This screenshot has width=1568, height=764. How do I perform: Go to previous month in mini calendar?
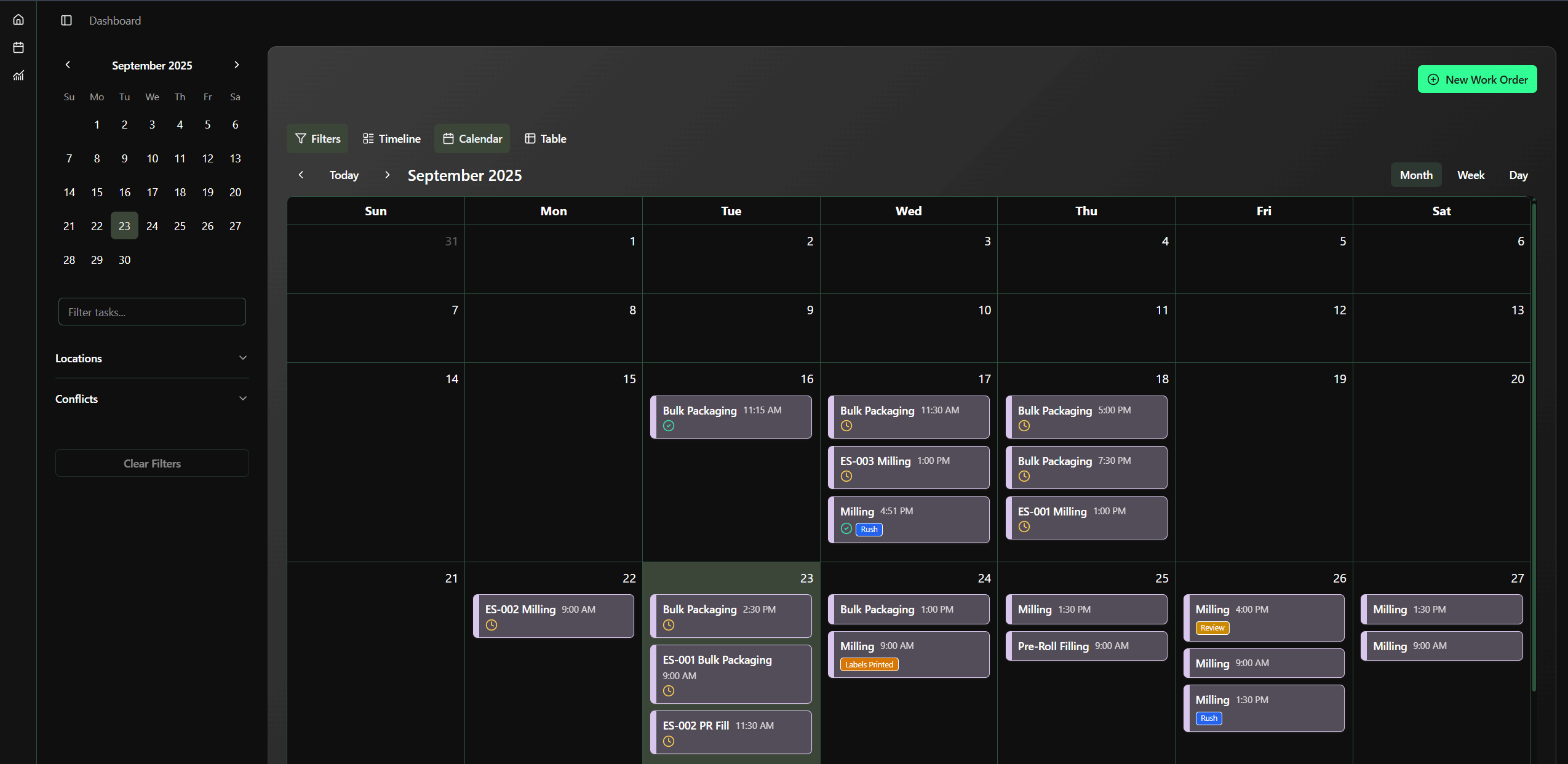click(68, 65)
